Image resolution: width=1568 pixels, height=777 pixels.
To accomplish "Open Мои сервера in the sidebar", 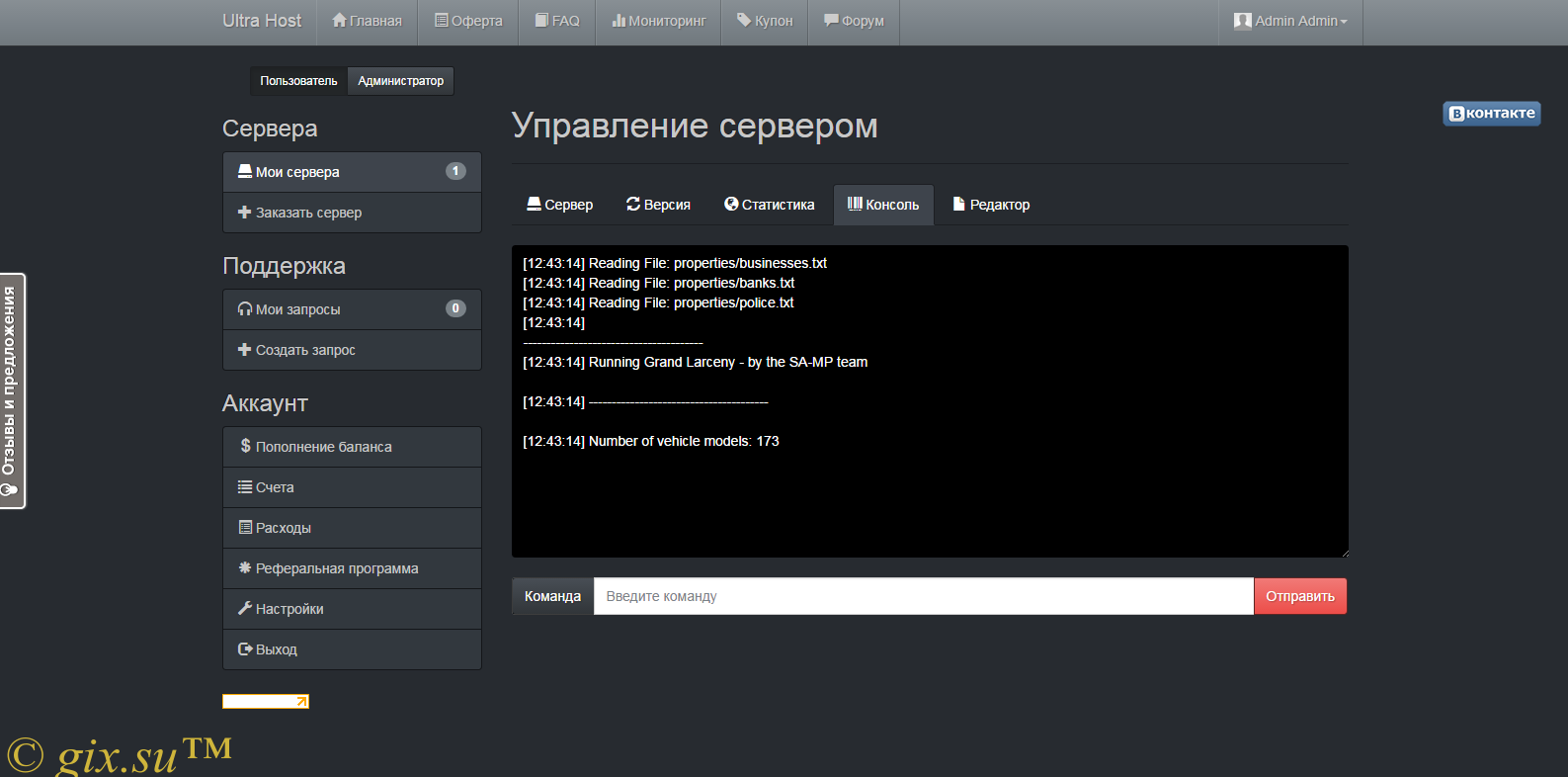I will pyautogui.click(x=352, y=172).
